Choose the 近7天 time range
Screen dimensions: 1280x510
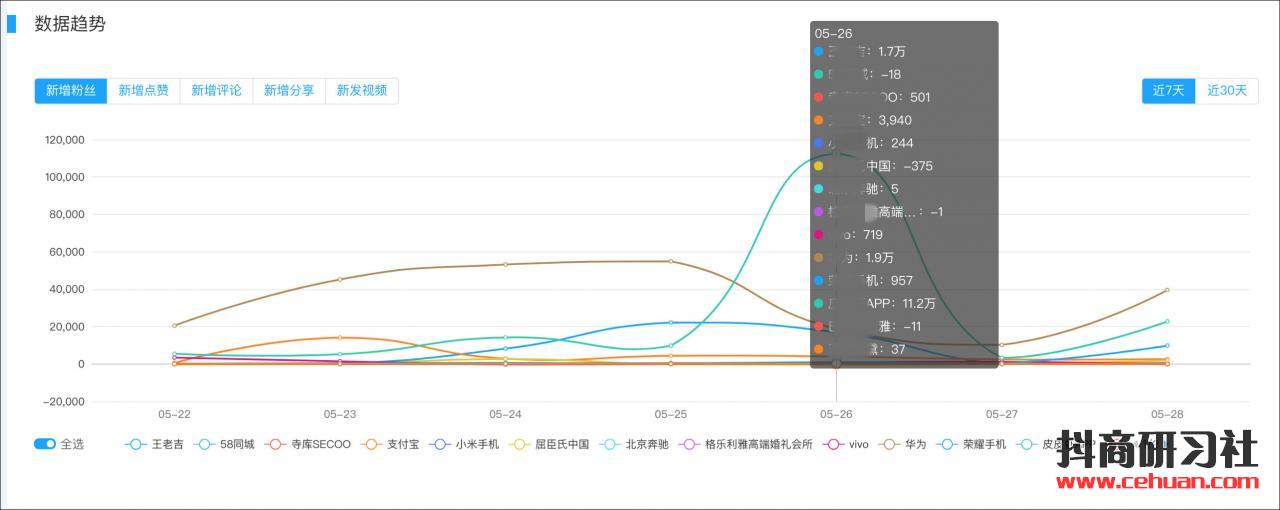click(1168, 91)
